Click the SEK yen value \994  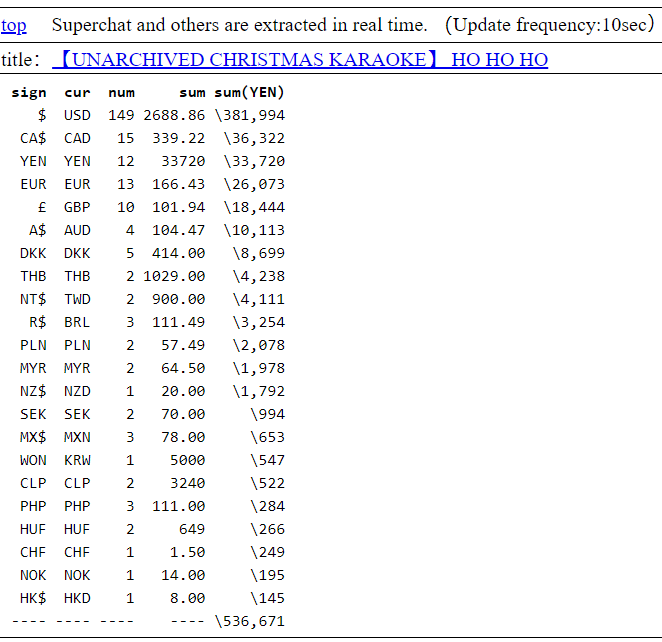(267, 414)
